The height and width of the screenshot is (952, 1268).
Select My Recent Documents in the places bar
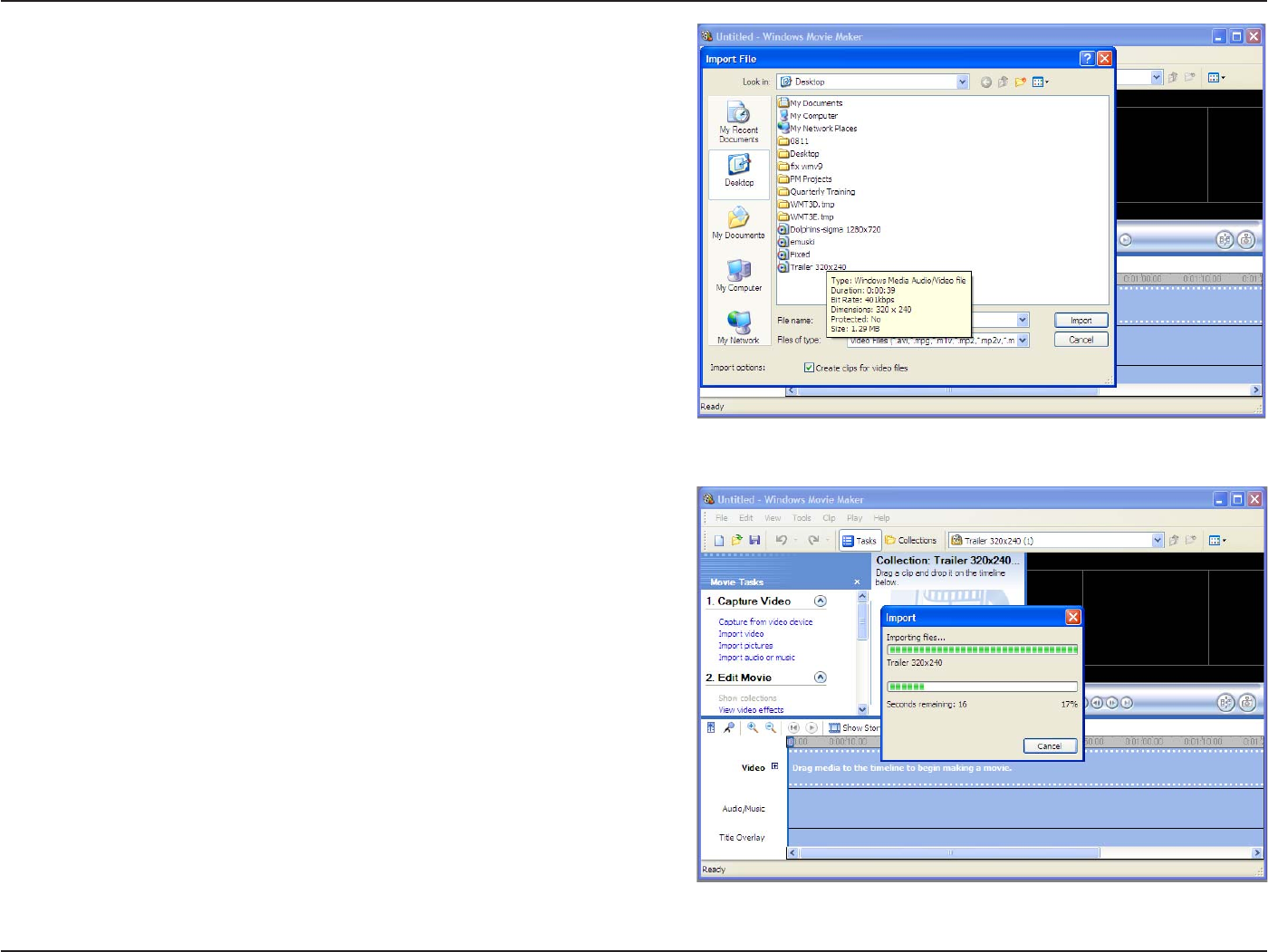[739, 123]
